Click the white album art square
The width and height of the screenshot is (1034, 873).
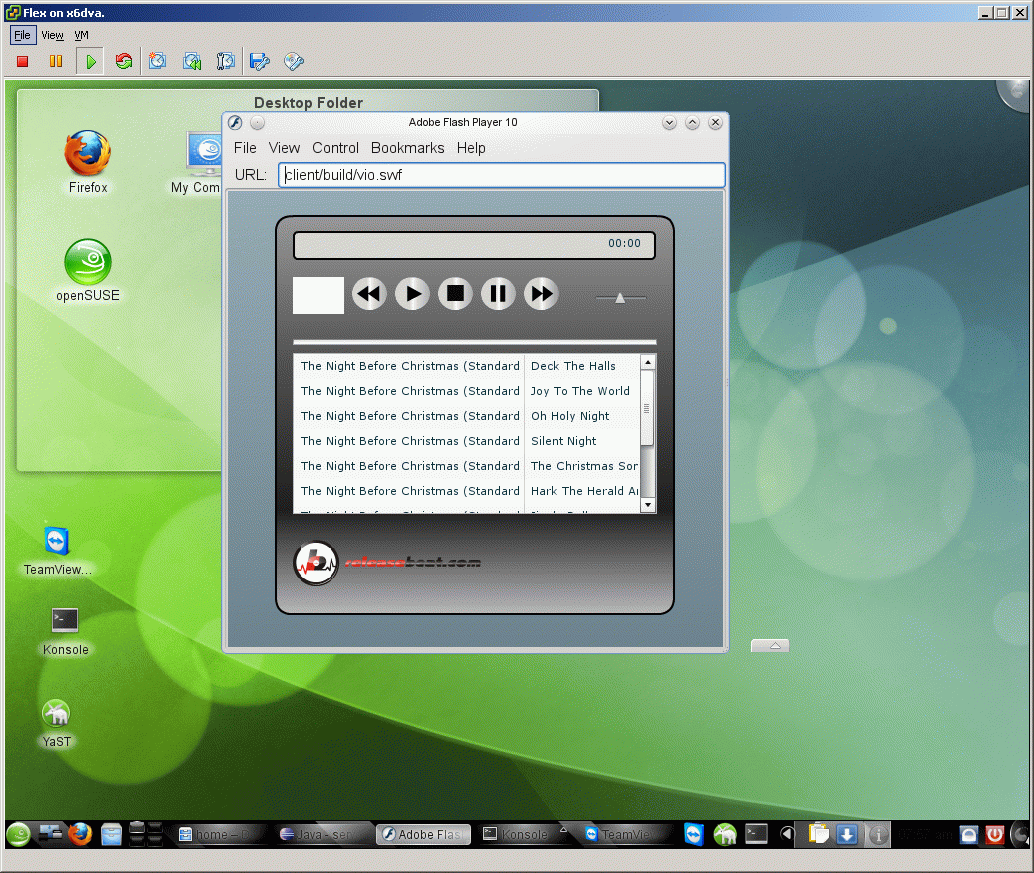pos(319,295)
